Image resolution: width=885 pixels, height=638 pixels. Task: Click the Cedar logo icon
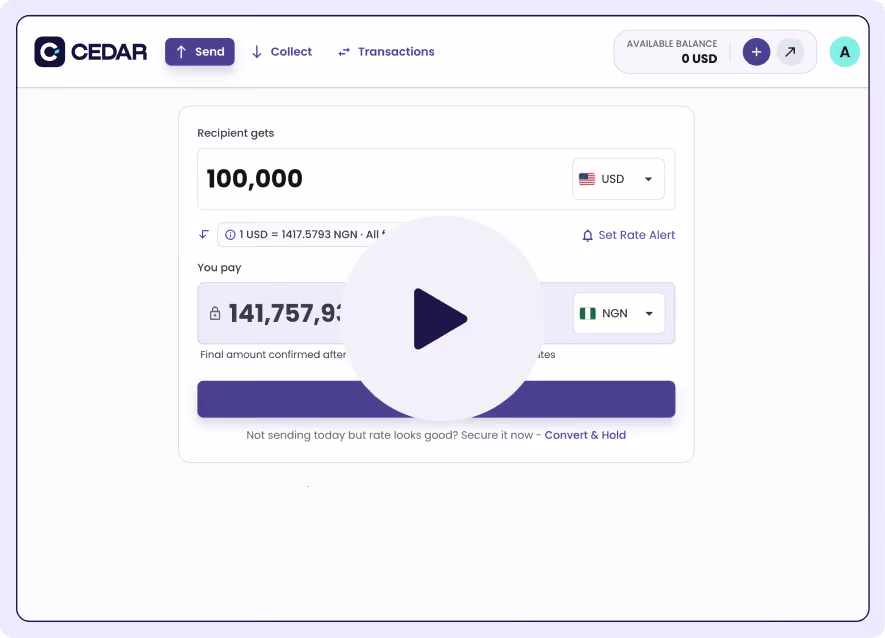click(50, 52)
